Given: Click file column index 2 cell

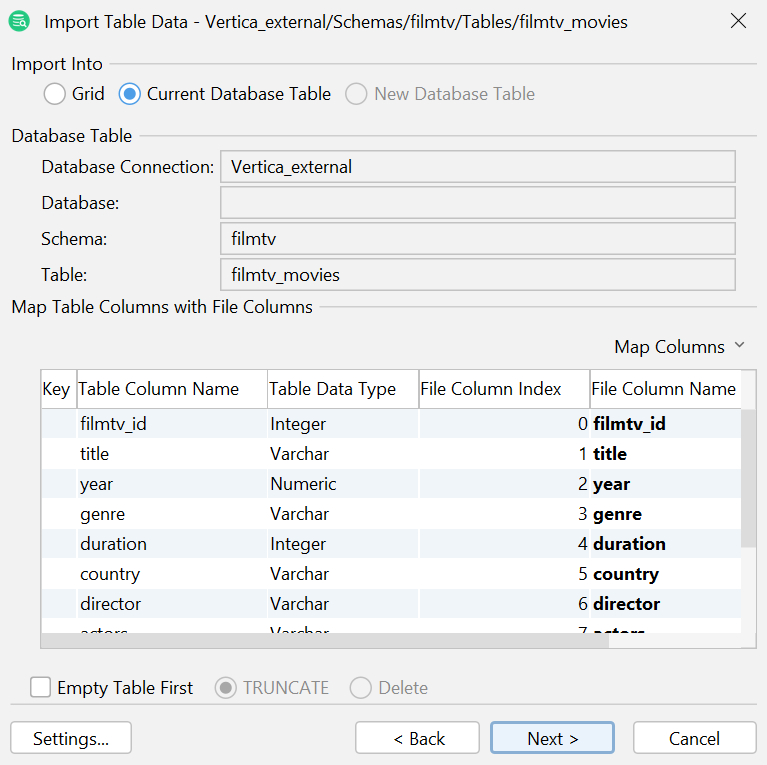Looking at the screenshot, I should 504,484.
